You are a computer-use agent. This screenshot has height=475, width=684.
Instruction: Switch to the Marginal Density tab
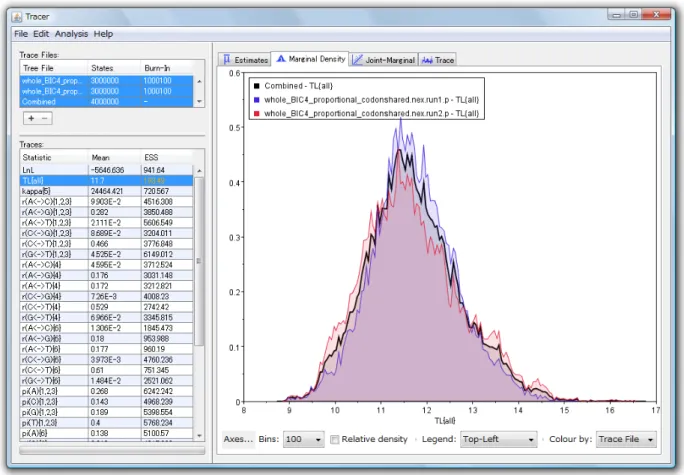[x=310, y=58]
